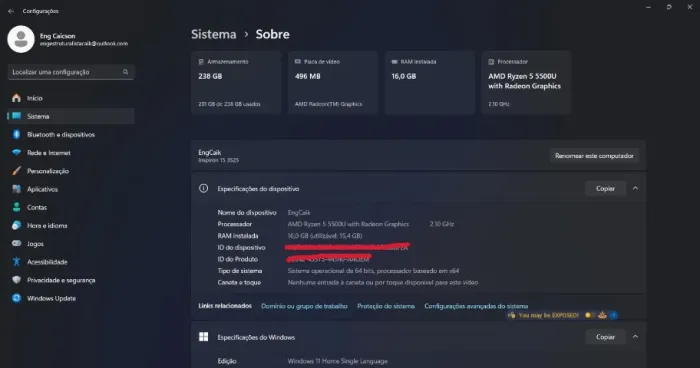The width and height of the screenshot is (700, 368).
Task: Go to Início in the sidebar
Action: (x=71, y=98)
